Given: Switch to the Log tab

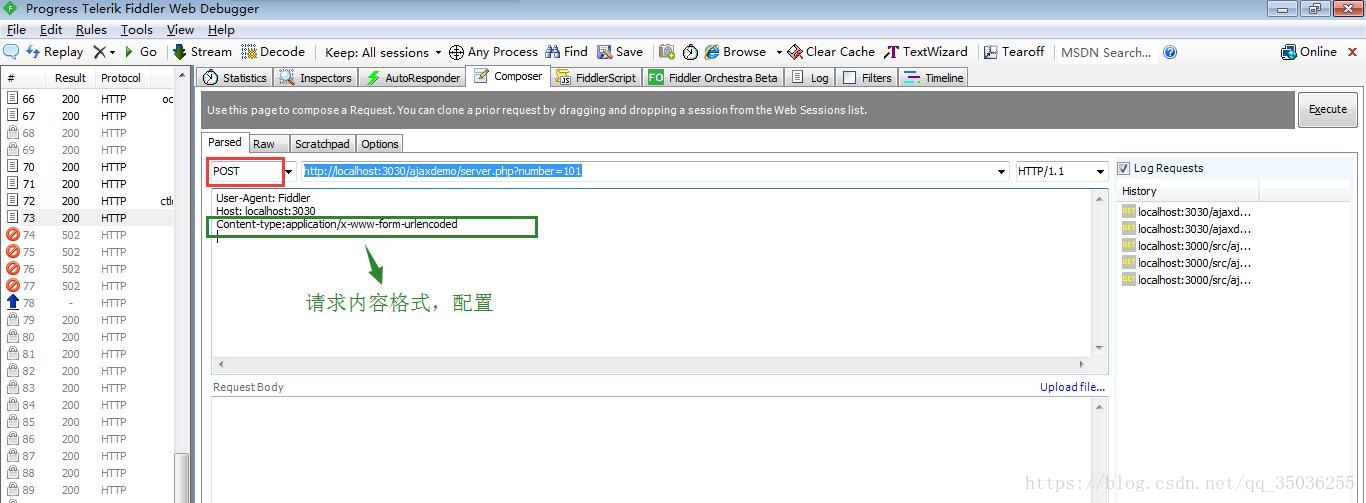Looking at the screenshot, I should (x=811, y=77).
